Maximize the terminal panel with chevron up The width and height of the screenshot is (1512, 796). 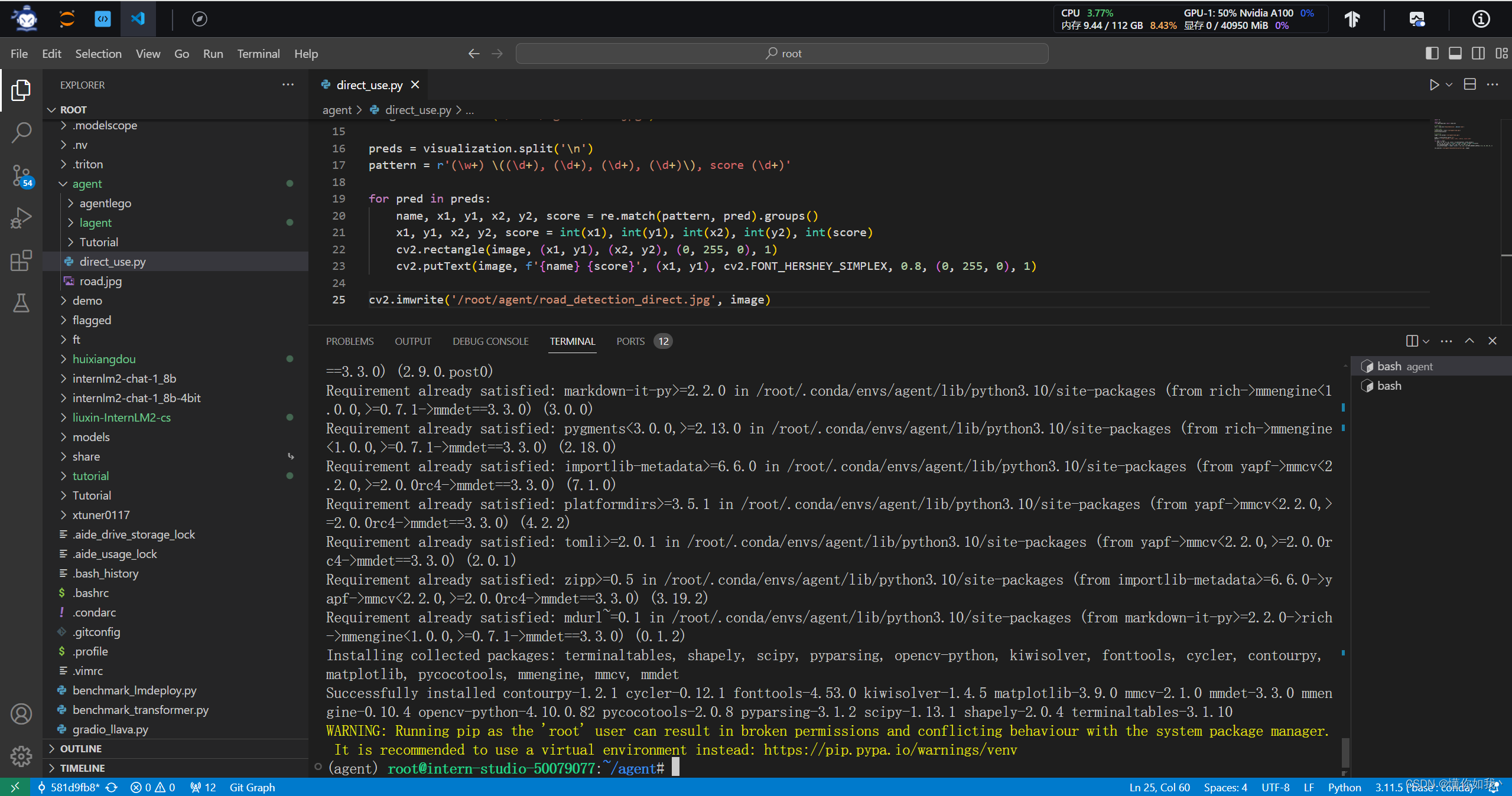(1469, 341)
